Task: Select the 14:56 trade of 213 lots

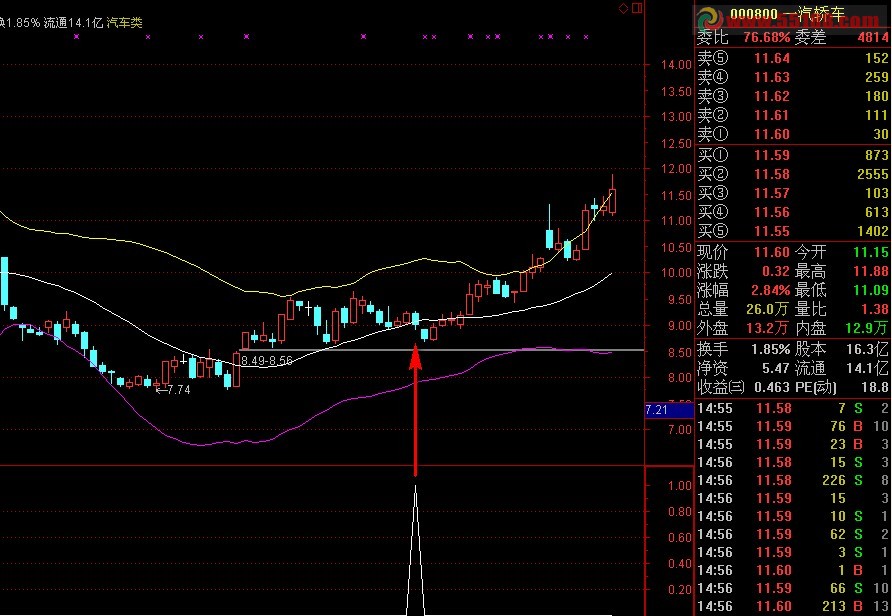Action: click(x=792, y=606)
